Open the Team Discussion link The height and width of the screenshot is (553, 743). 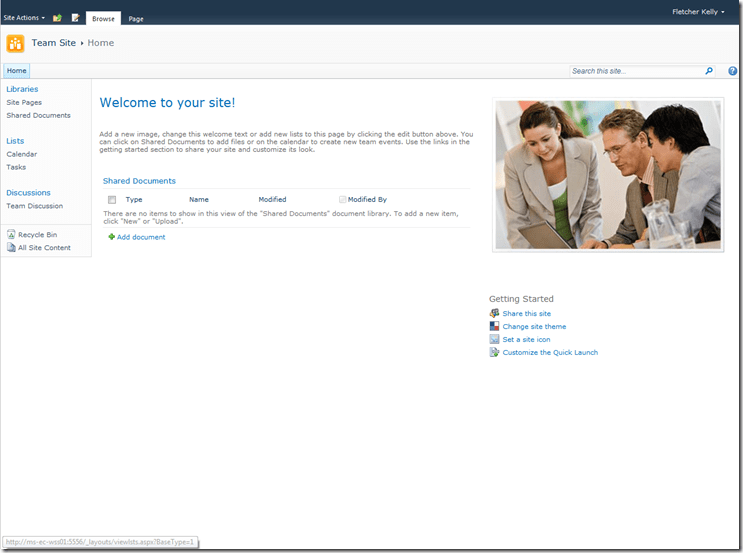[x=34, y=206]
